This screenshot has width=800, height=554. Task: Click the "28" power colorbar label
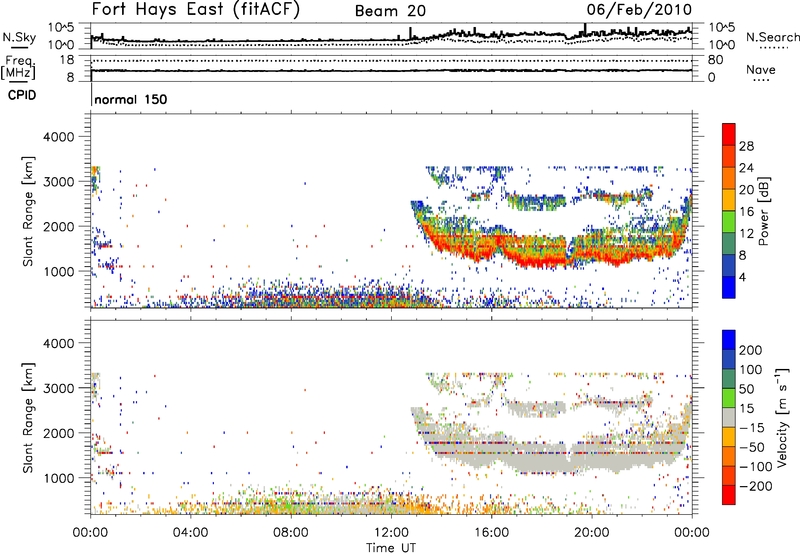[746, 146]
